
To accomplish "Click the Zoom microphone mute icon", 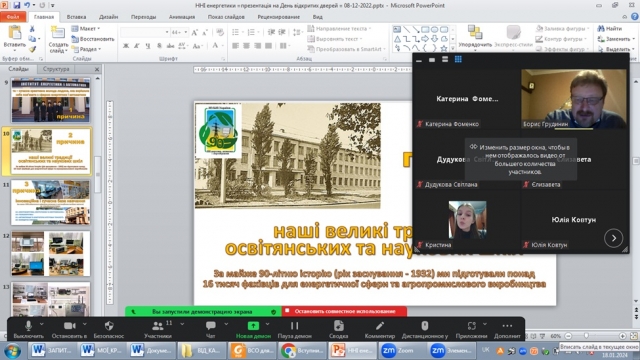I will [28, 326].
